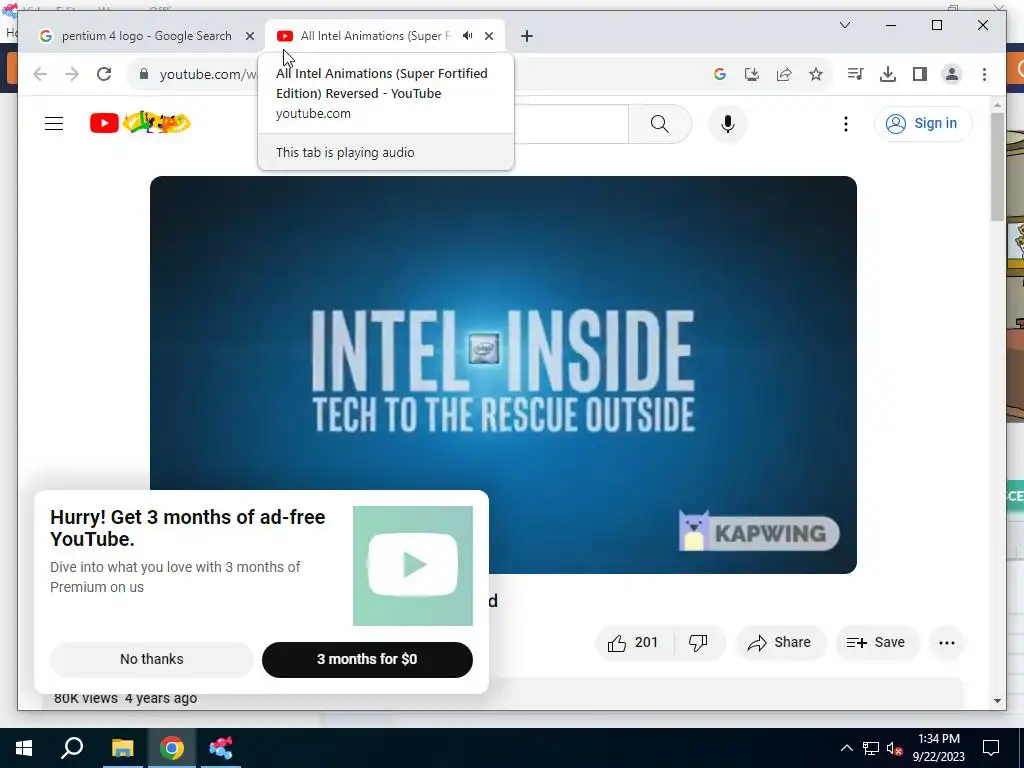Go to the YouTube home logo
This screenshot has width=1024, height=768.
click(x=140, y=123)
